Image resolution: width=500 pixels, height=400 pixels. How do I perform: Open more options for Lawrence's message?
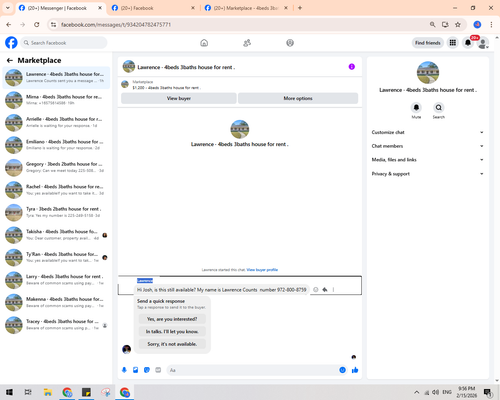[333, 290]
